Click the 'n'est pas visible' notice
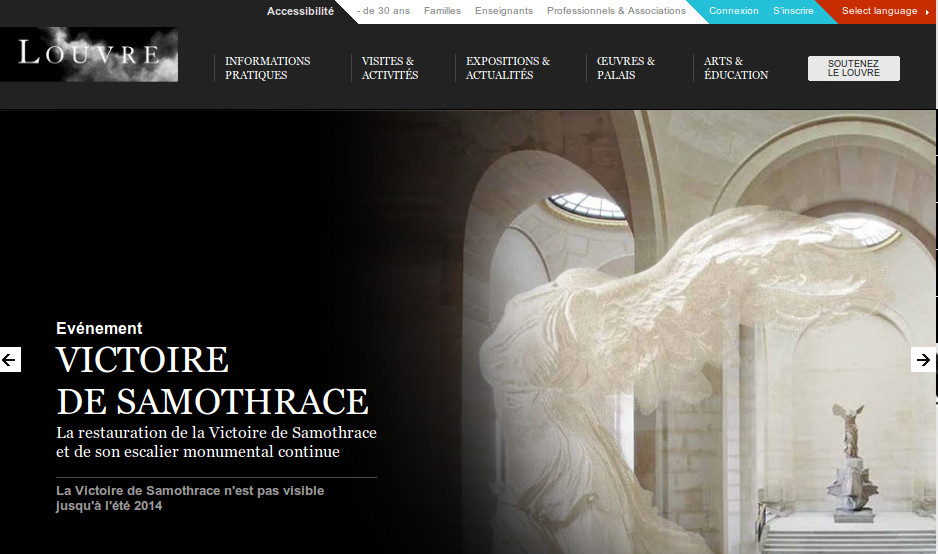 pyautogui.click(x=190, y=498)
